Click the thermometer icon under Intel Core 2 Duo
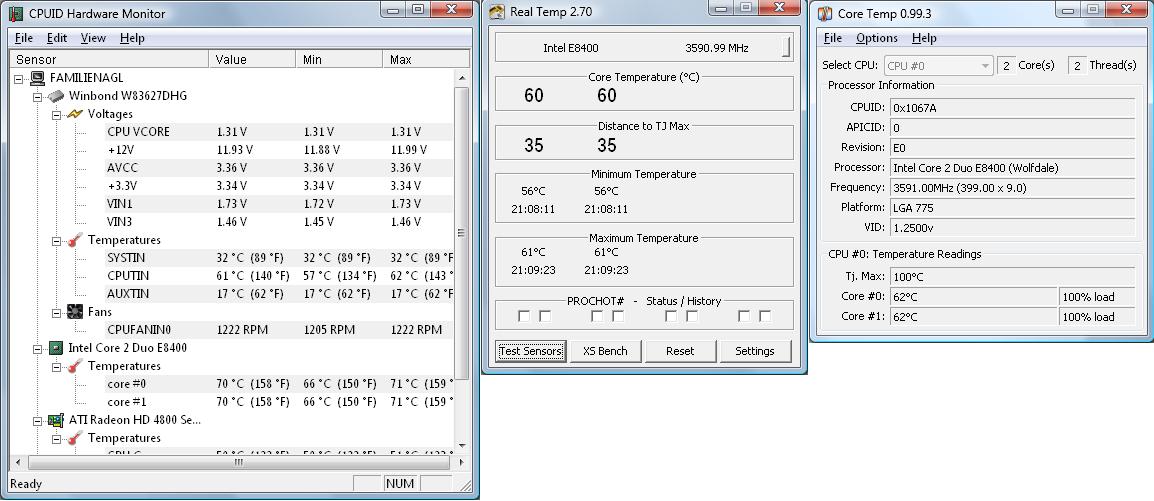Viewport: 1154px width, 501px height. (75, 366)
